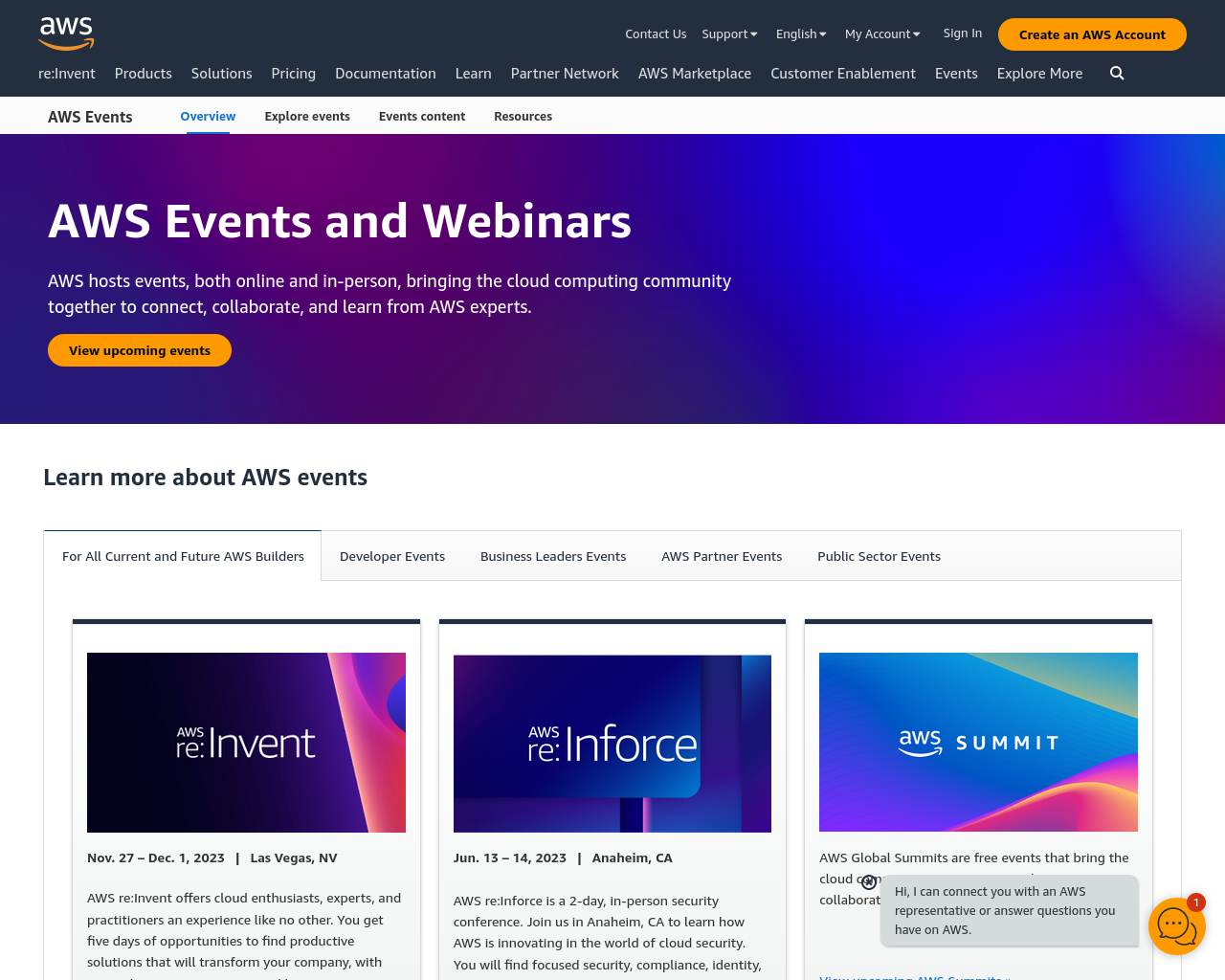Click the 'AWS Events and Webinars' heading
1225x980 pixels.
[x=340, y=221]
